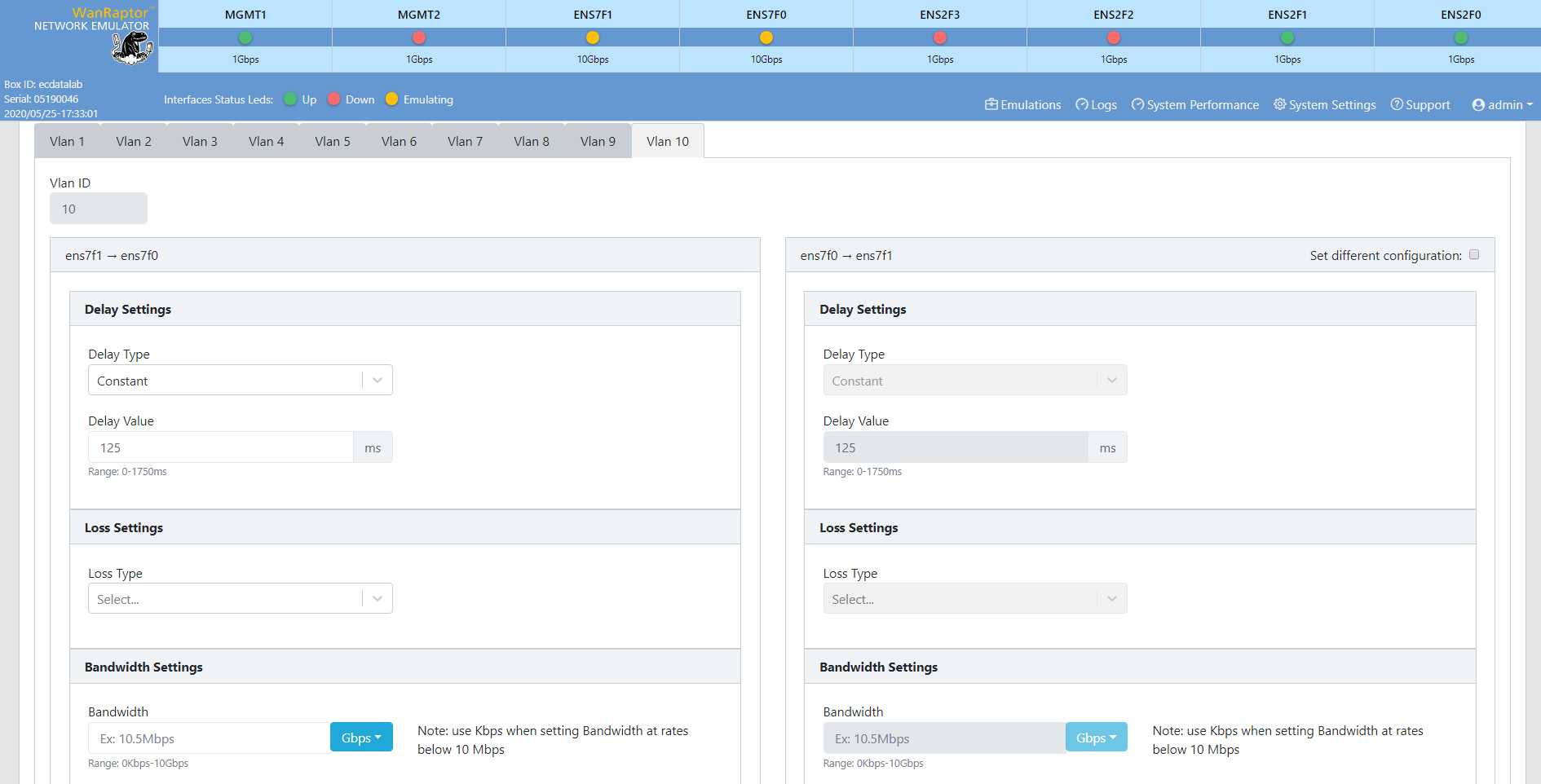
Task: Open System Settings
Action: click(1324, 105)
